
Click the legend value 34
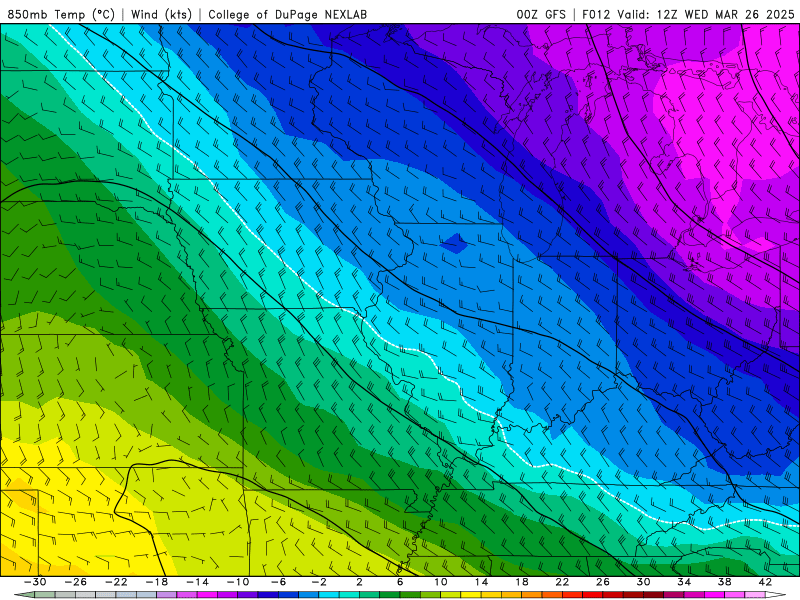[684, 582]
